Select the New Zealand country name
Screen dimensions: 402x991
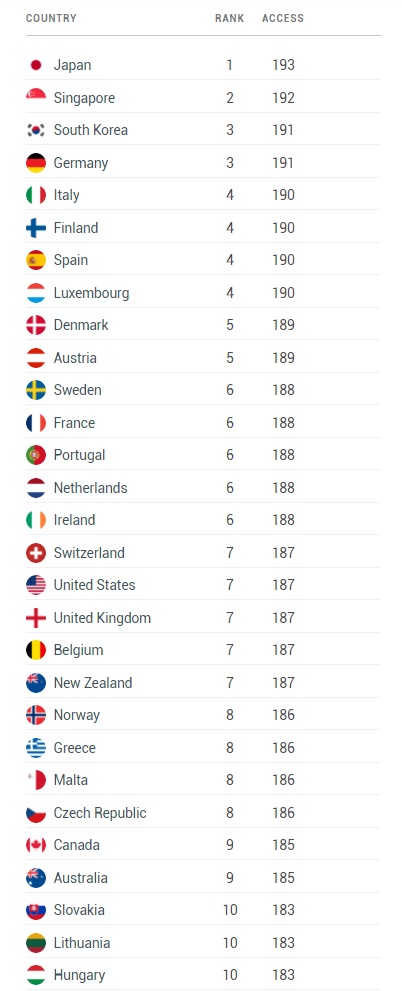(x=93, y=683)
